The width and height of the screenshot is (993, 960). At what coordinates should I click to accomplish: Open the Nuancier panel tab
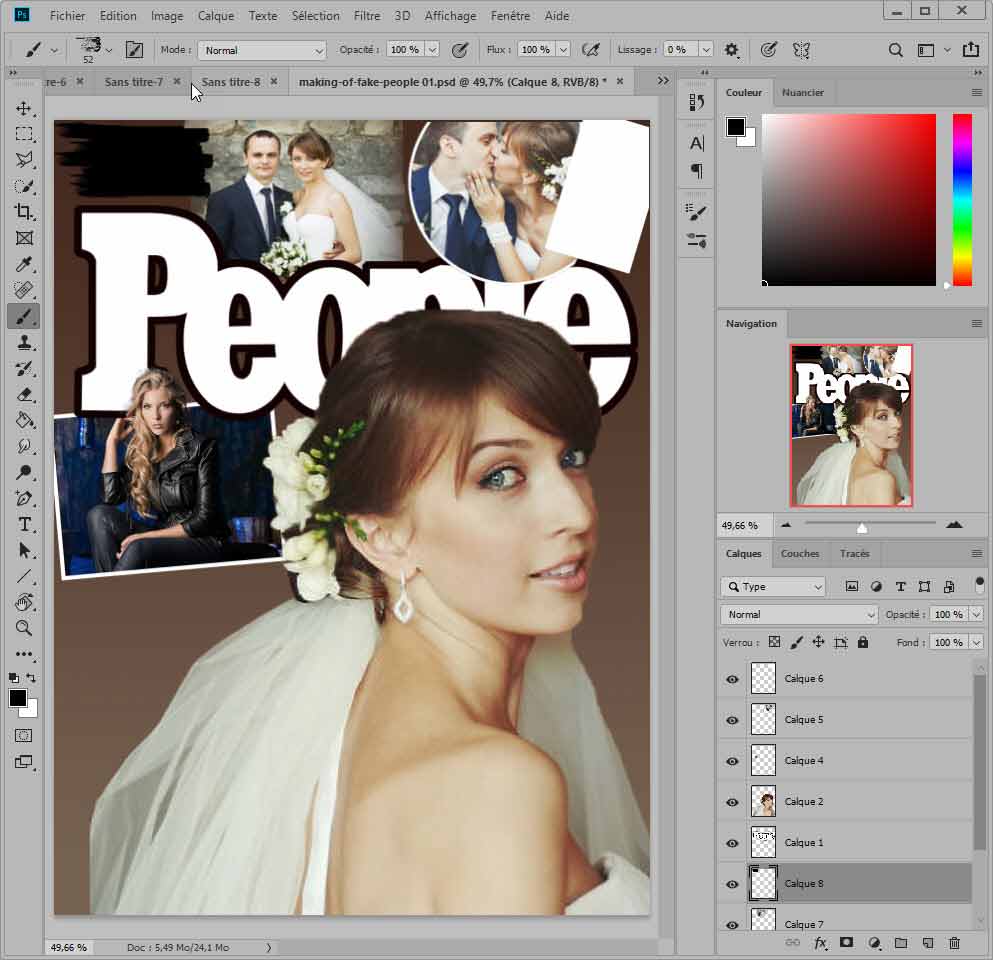coord(802,92)
